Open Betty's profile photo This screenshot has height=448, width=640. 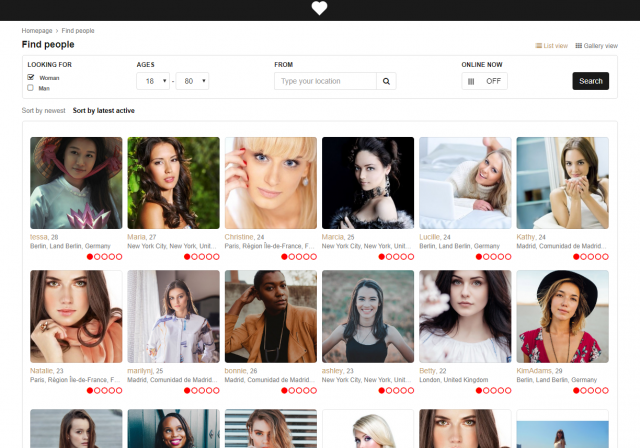465,317
